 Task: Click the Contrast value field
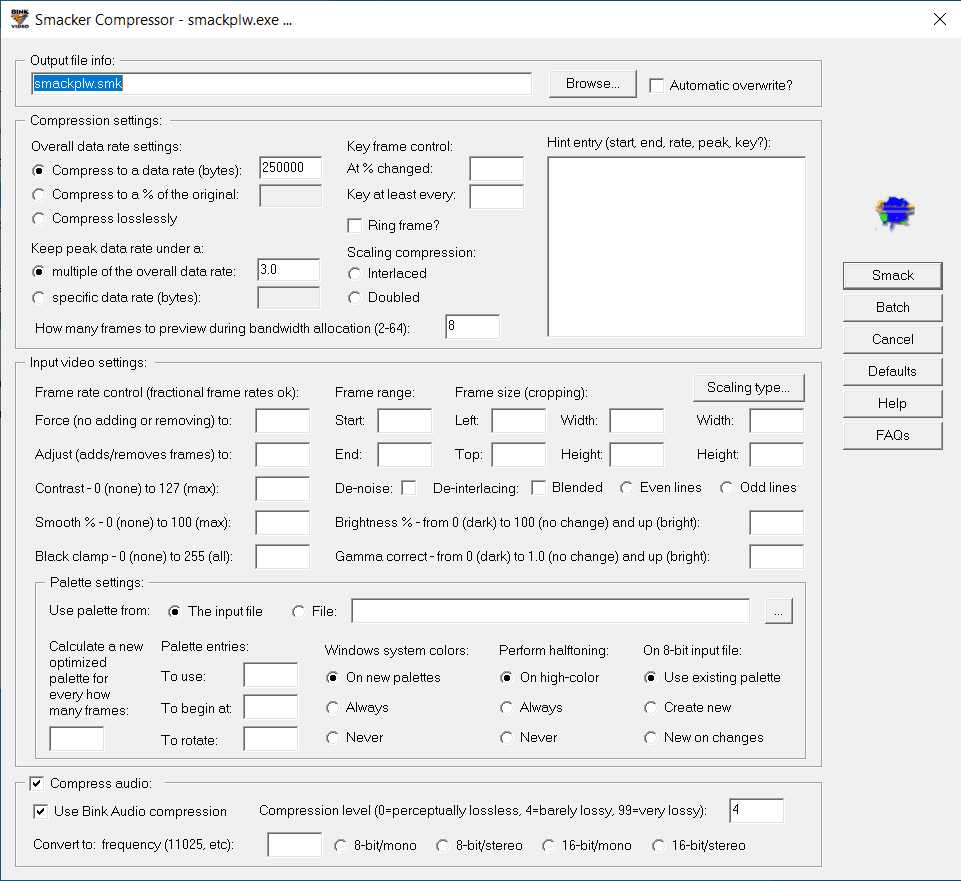[283, 489]
